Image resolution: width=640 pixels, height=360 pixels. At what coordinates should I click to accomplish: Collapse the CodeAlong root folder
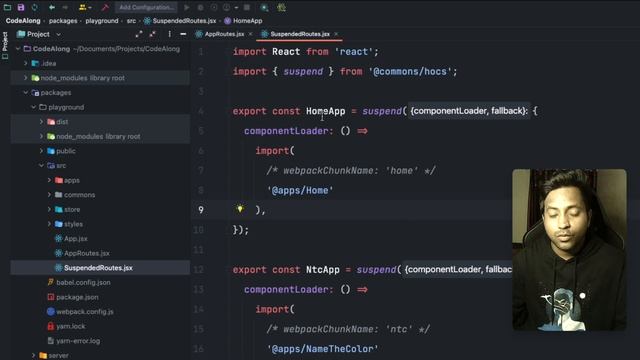pos(18,49)
